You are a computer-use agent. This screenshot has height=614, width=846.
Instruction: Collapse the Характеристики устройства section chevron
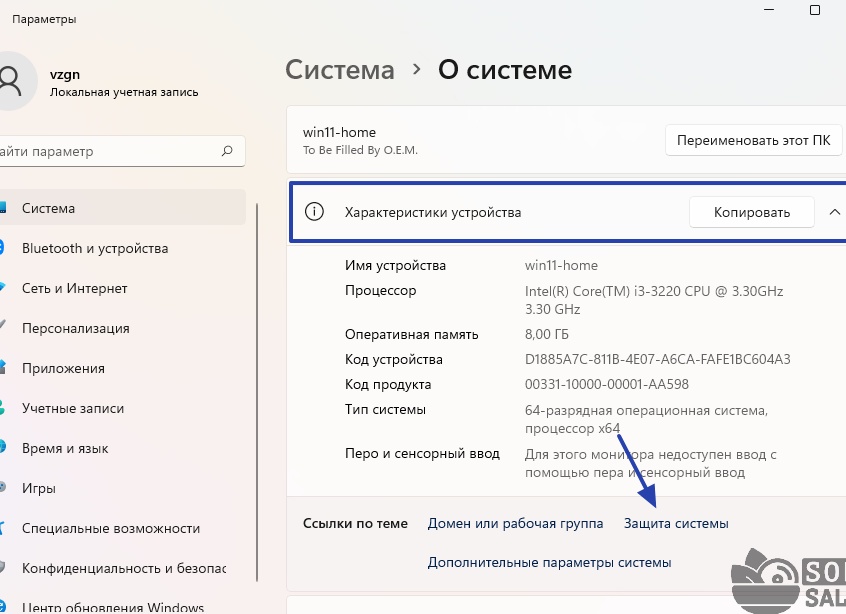coord(834,212)
